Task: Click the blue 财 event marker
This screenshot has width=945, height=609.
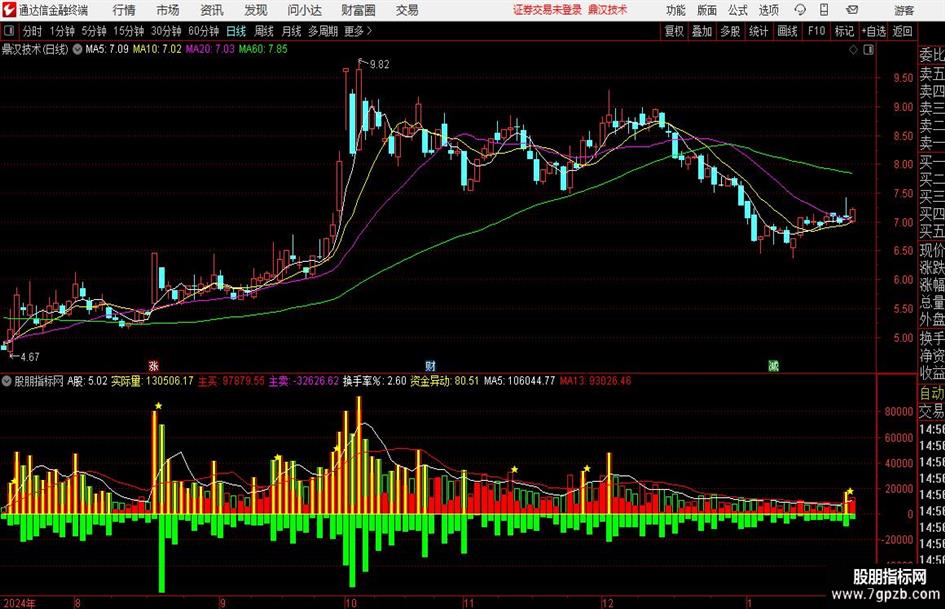Action: 430,366
